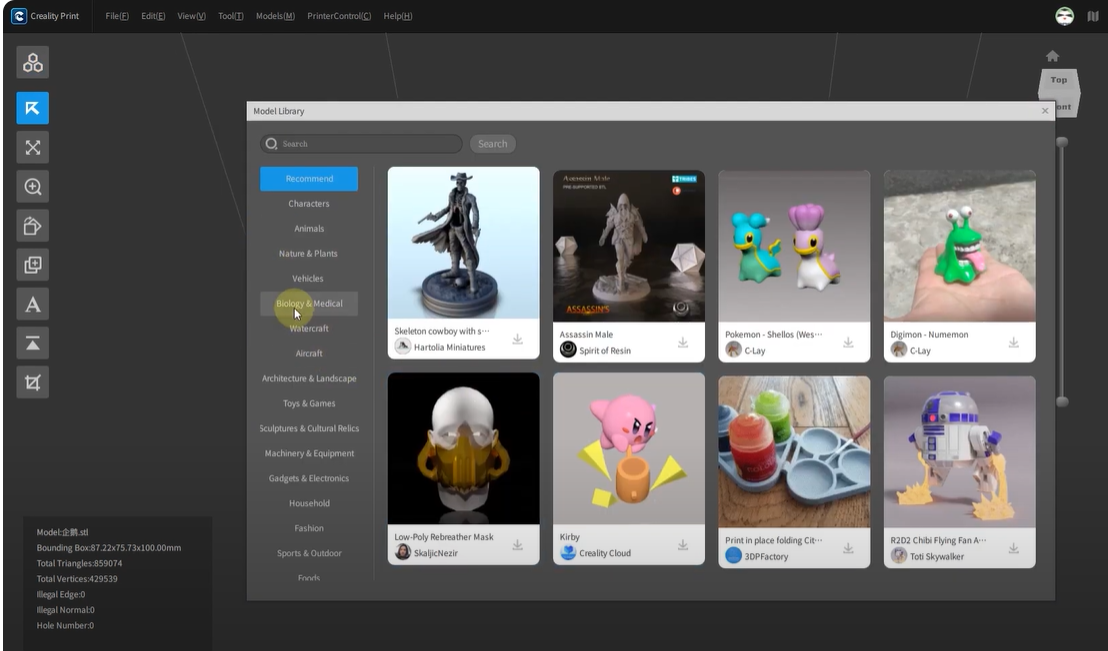Click author Toti Skywalker
Viewport: 1108px width, 651px height.
point(936,557)
